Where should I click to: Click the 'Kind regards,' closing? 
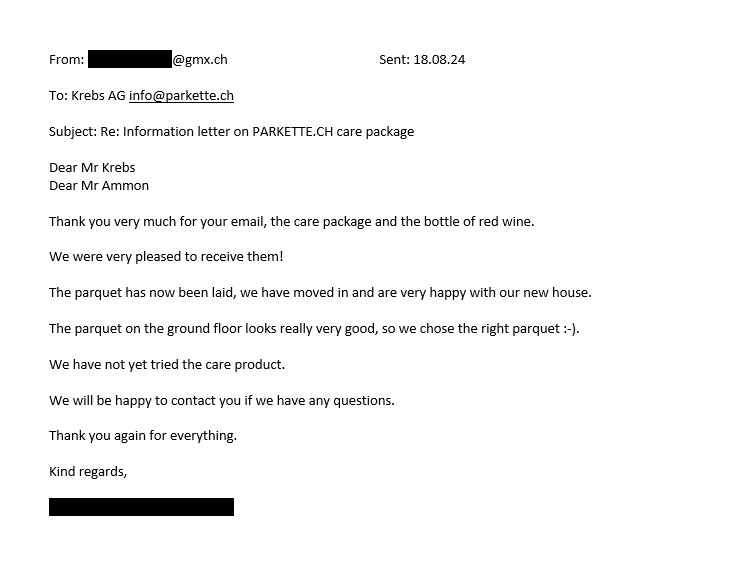click(x=88, y=472)
